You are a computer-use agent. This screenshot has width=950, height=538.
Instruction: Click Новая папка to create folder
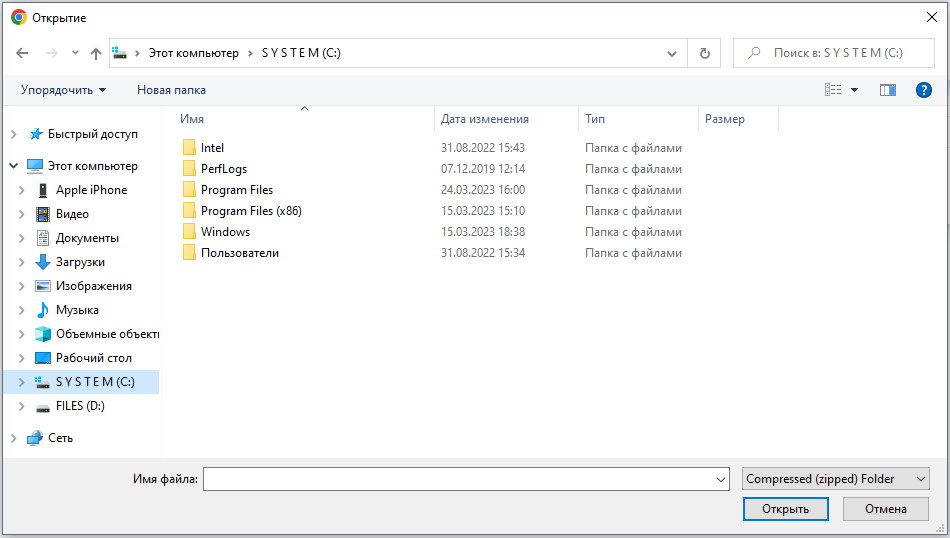(x=171, y=90)
